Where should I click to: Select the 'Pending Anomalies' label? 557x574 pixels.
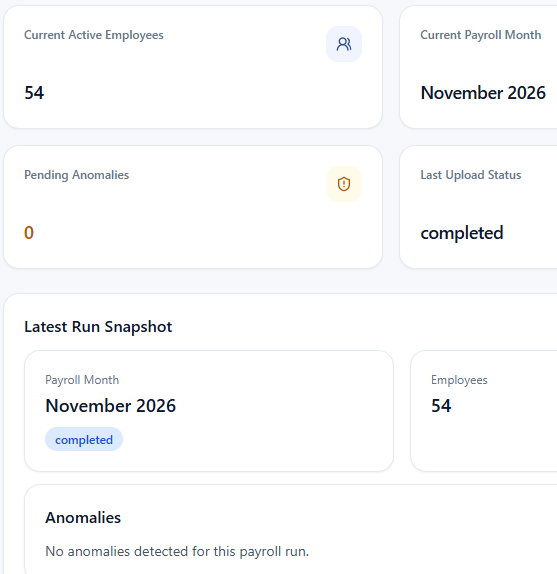point(76,175)
